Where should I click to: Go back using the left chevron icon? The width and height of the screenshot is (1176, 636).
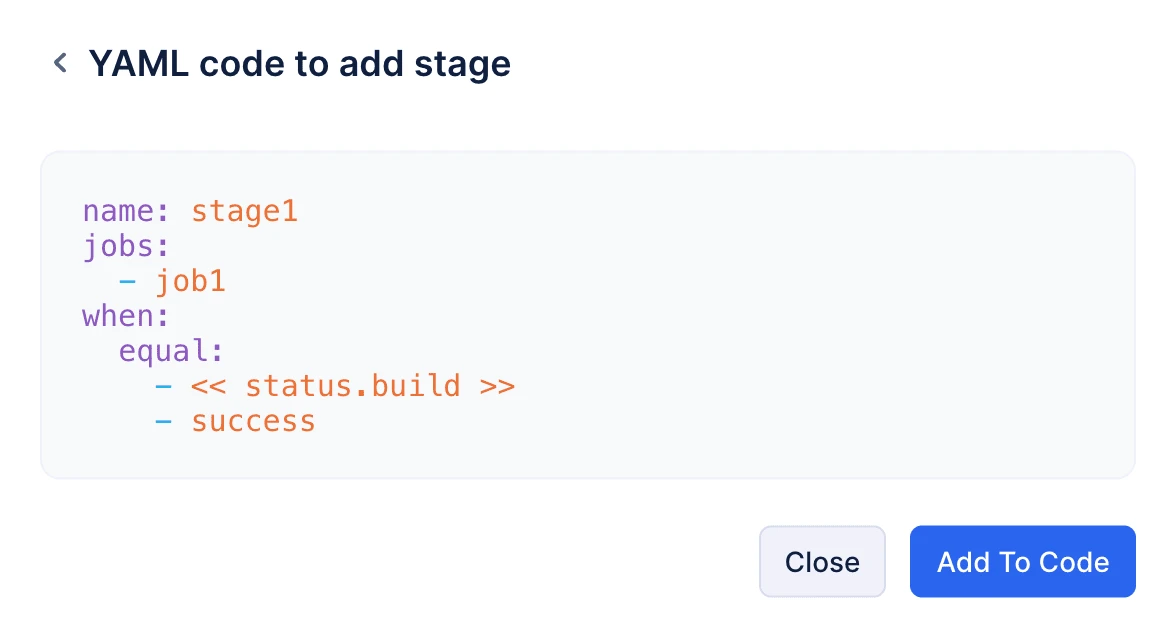point(61,63)
